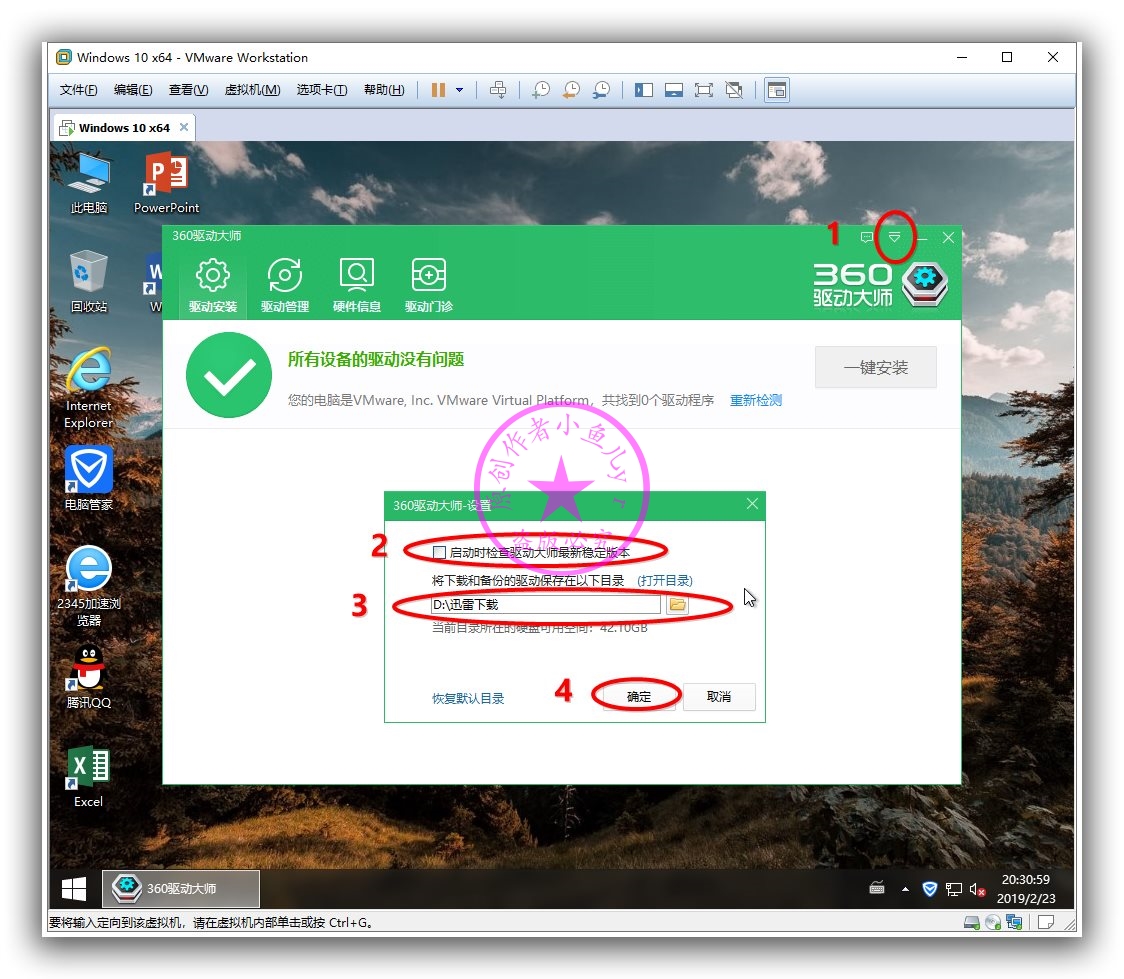Open the 驱动安装 section
This screenshot has width=1124, height=979.
tap(213, 286)
